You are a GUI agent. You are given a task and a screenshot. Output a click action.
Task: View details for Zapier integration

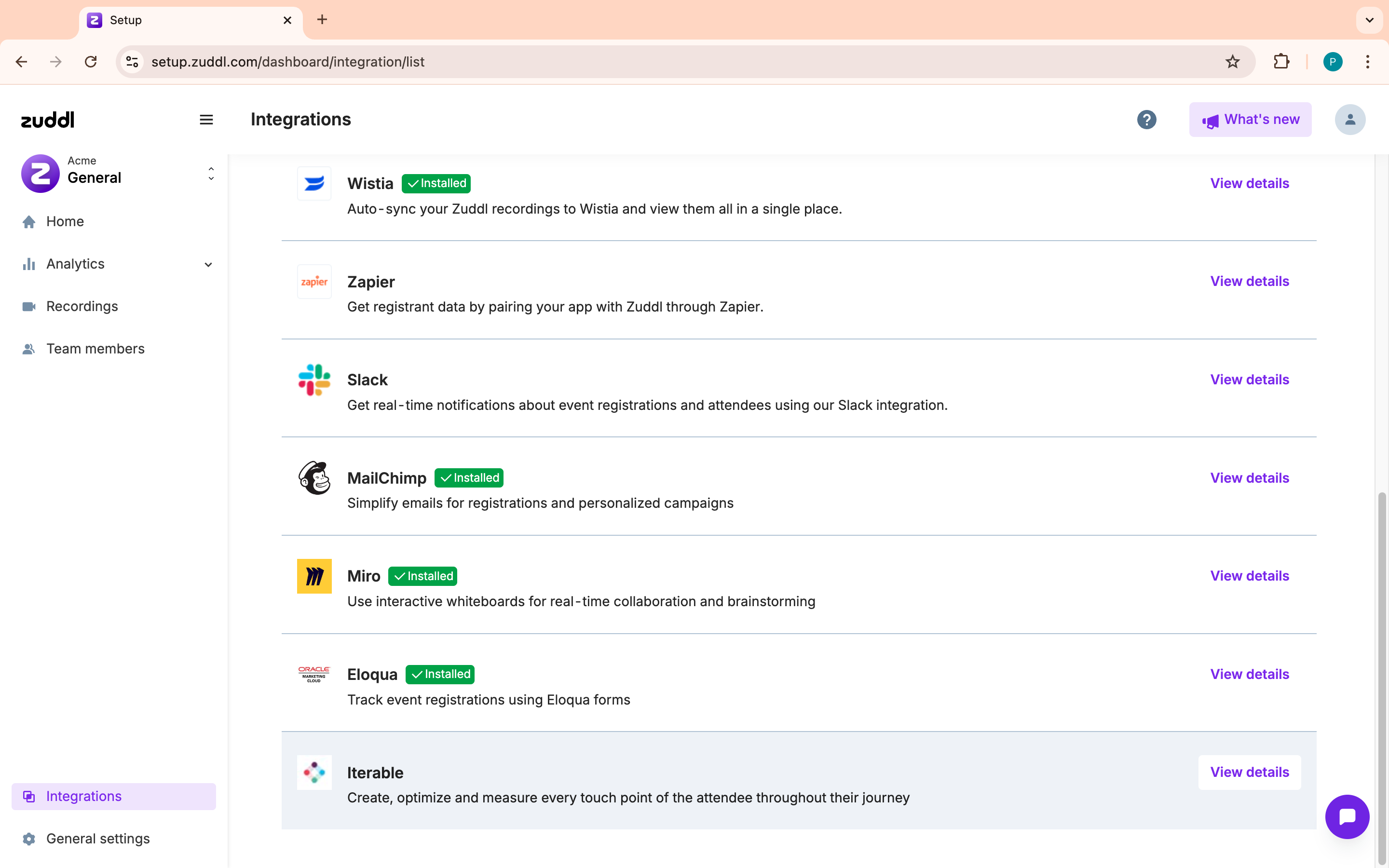pos(1249,281)
